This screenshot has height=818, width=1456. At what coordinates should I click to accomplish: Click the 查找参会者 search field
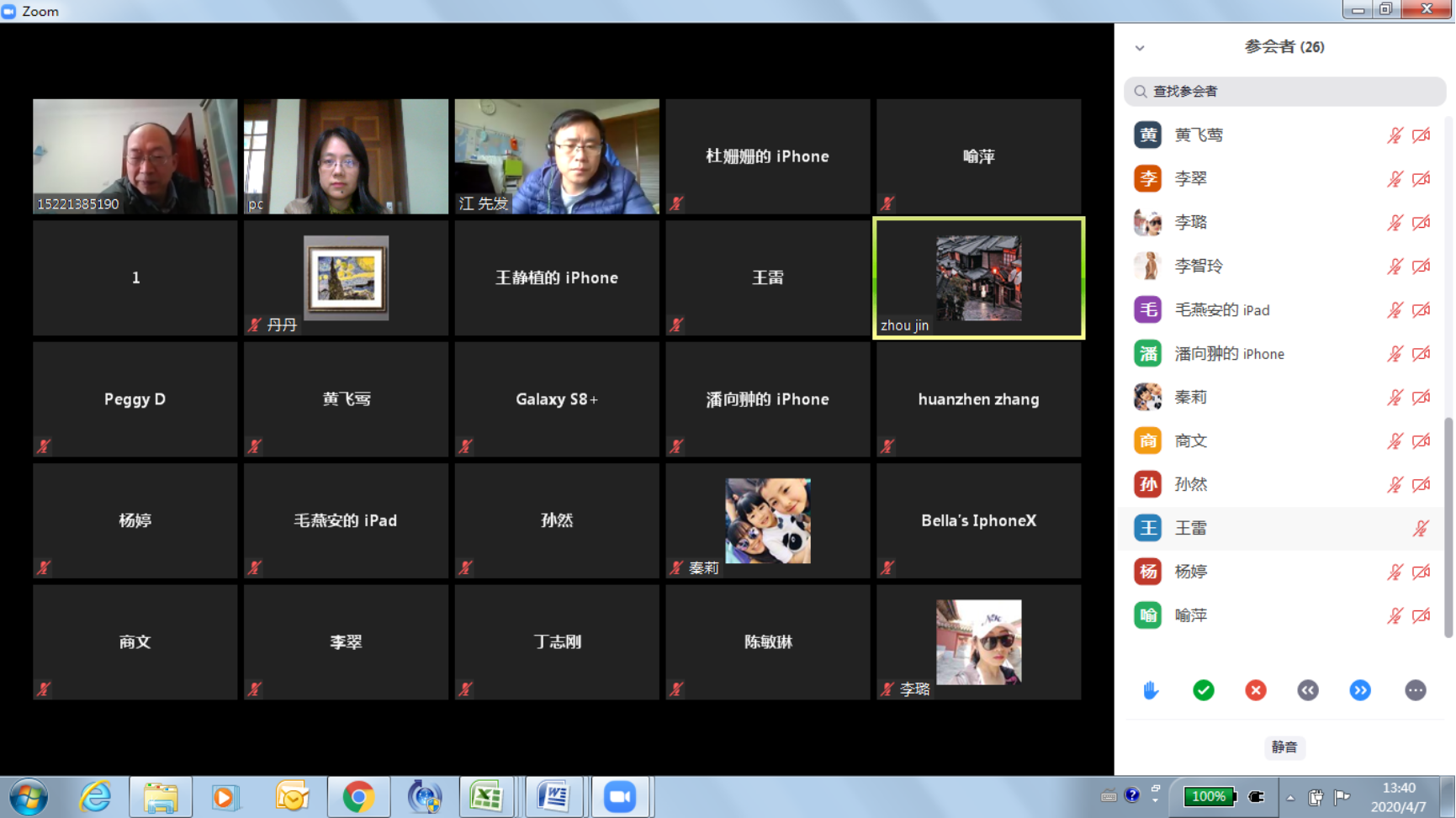pos(1285,91)
